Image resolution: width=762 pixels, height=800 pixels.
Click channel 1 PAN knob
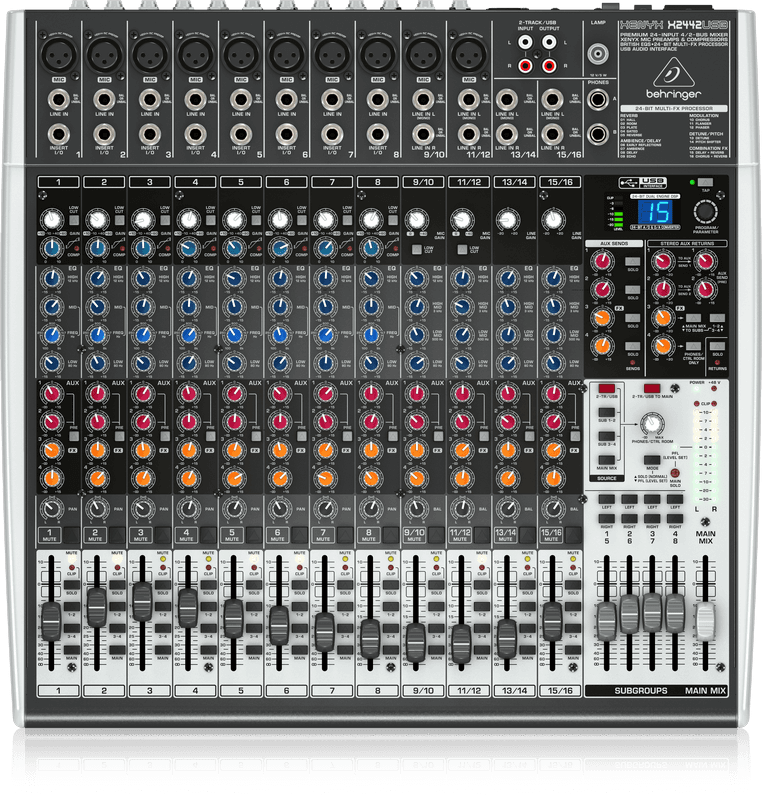(52, 508)
